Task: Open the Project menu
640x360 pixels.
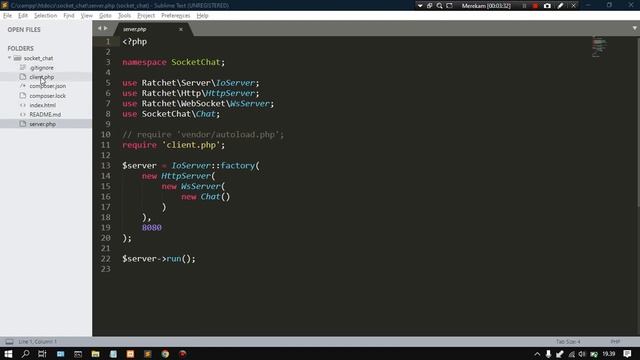Action: [x=146, y=16]
